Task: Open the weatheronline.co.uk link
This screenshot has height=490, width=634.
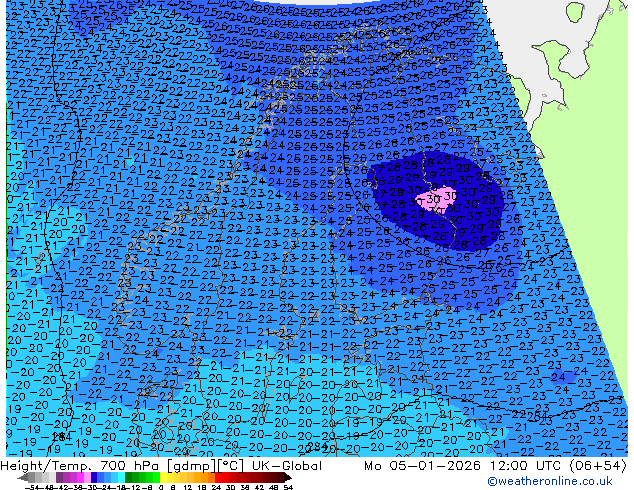Action: click(x=550, y=481)
